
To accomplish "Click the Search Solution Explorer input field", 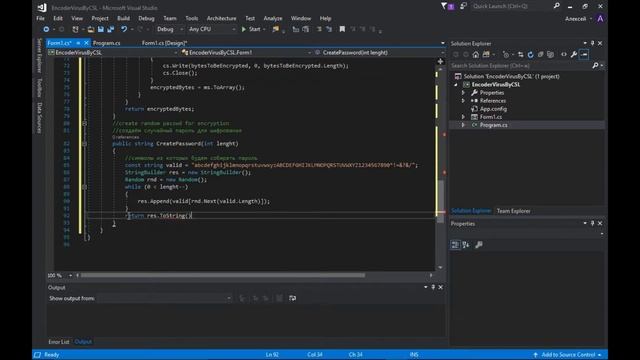I will 521,66.
